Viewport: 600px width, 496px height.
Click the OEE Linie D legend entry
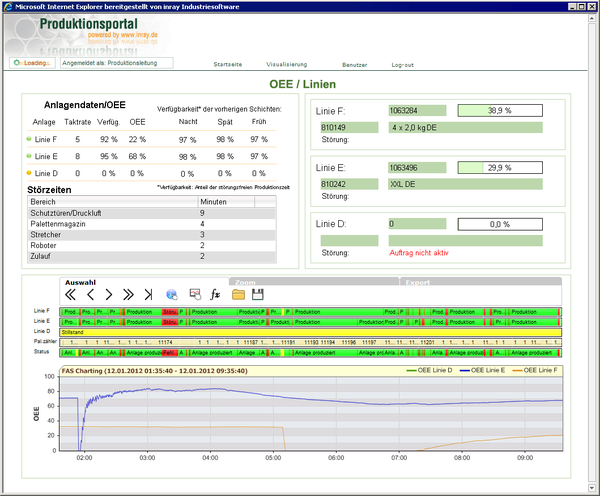(x=429, y=370)
